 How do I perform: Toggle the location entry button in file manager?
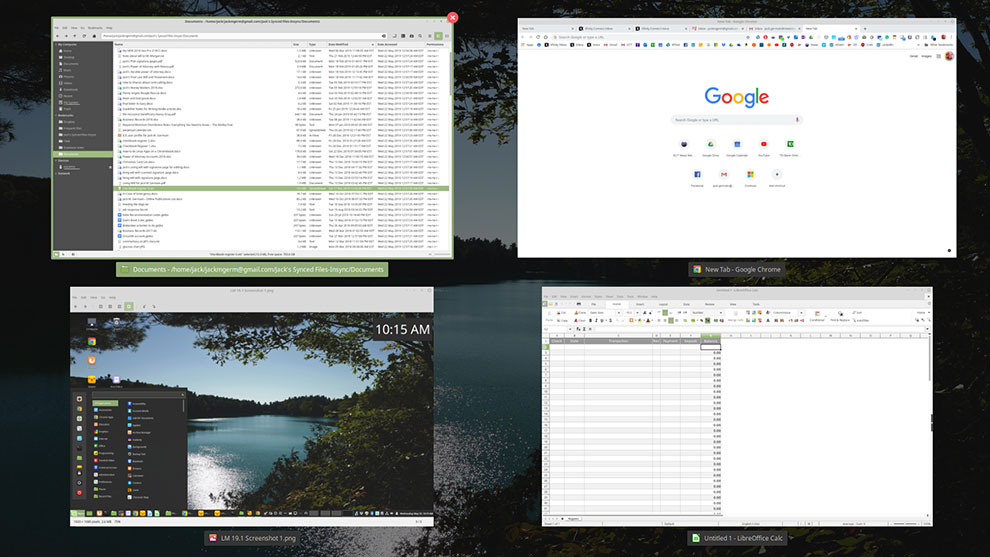coord(395,36)
